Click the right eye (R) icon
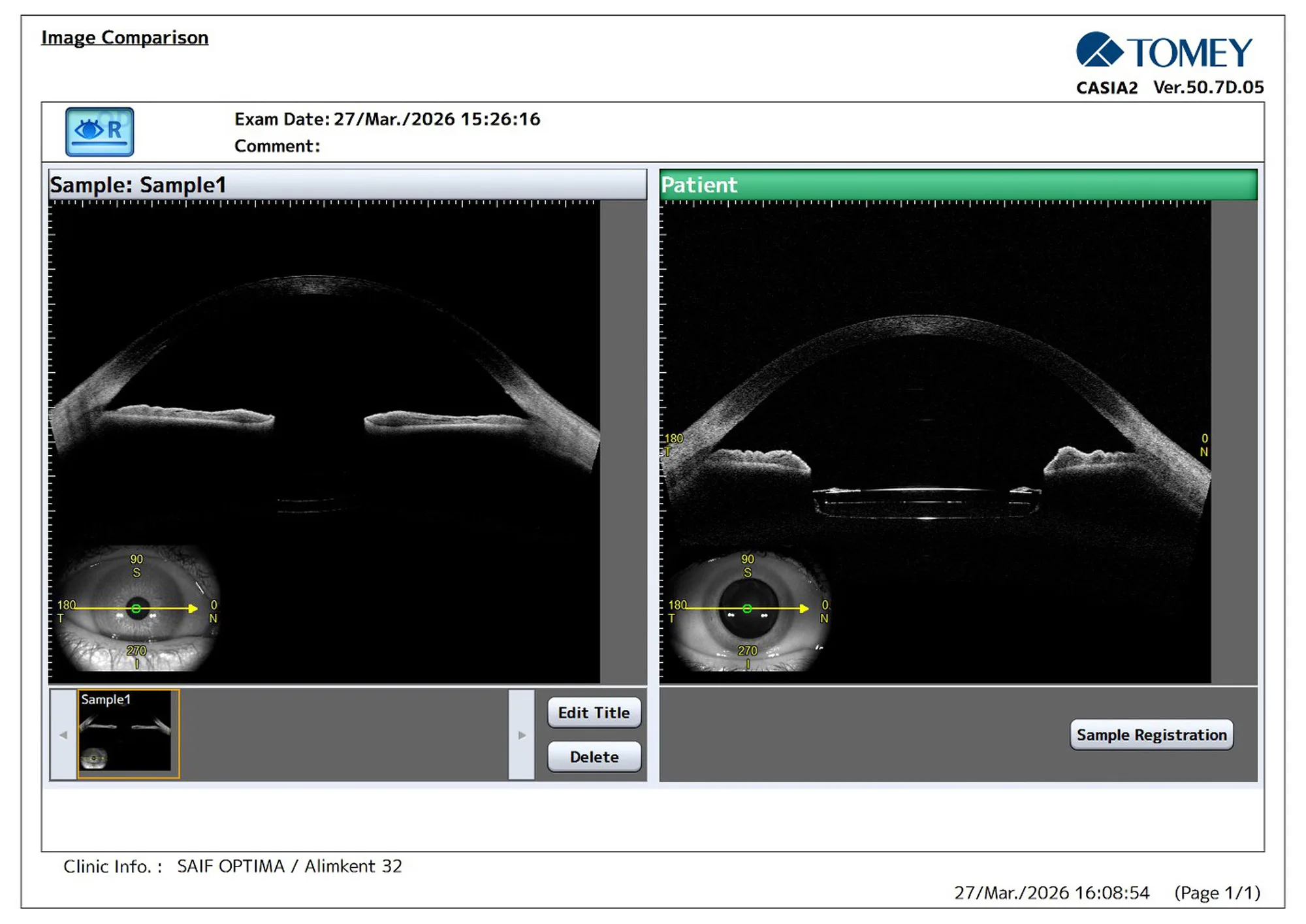Viewport: 1306px width, 924px height. point(99,132)
